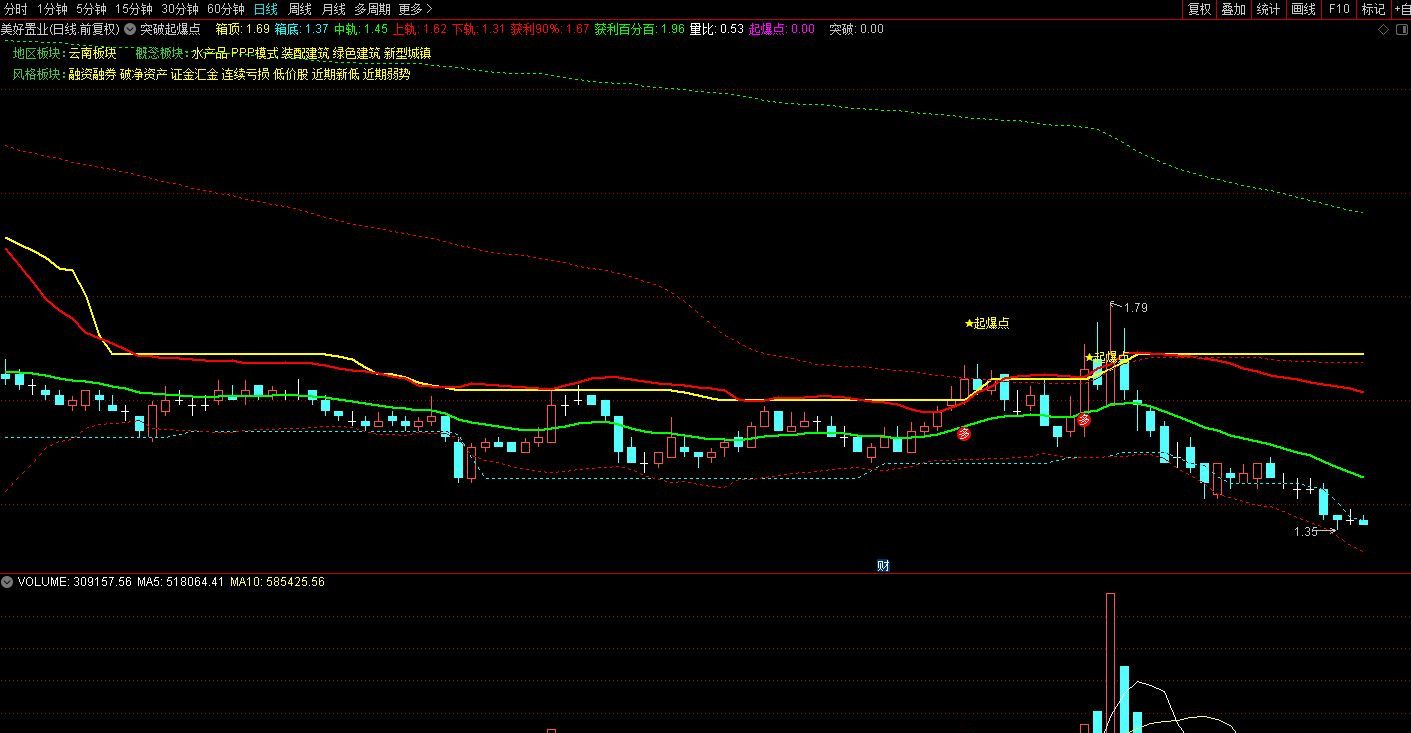
Task: Switch to 日线 daily period tab
Action: (x=266, y=9)
